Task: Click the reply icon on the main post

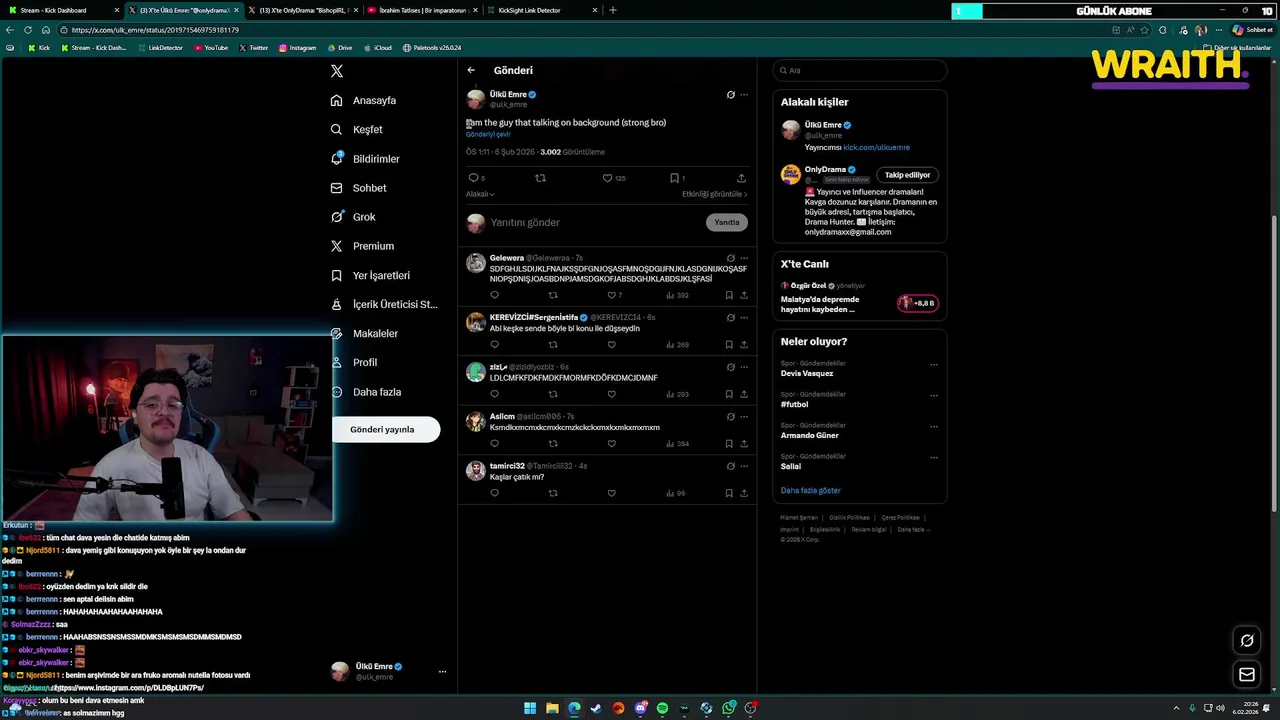Action: point(474,178)
